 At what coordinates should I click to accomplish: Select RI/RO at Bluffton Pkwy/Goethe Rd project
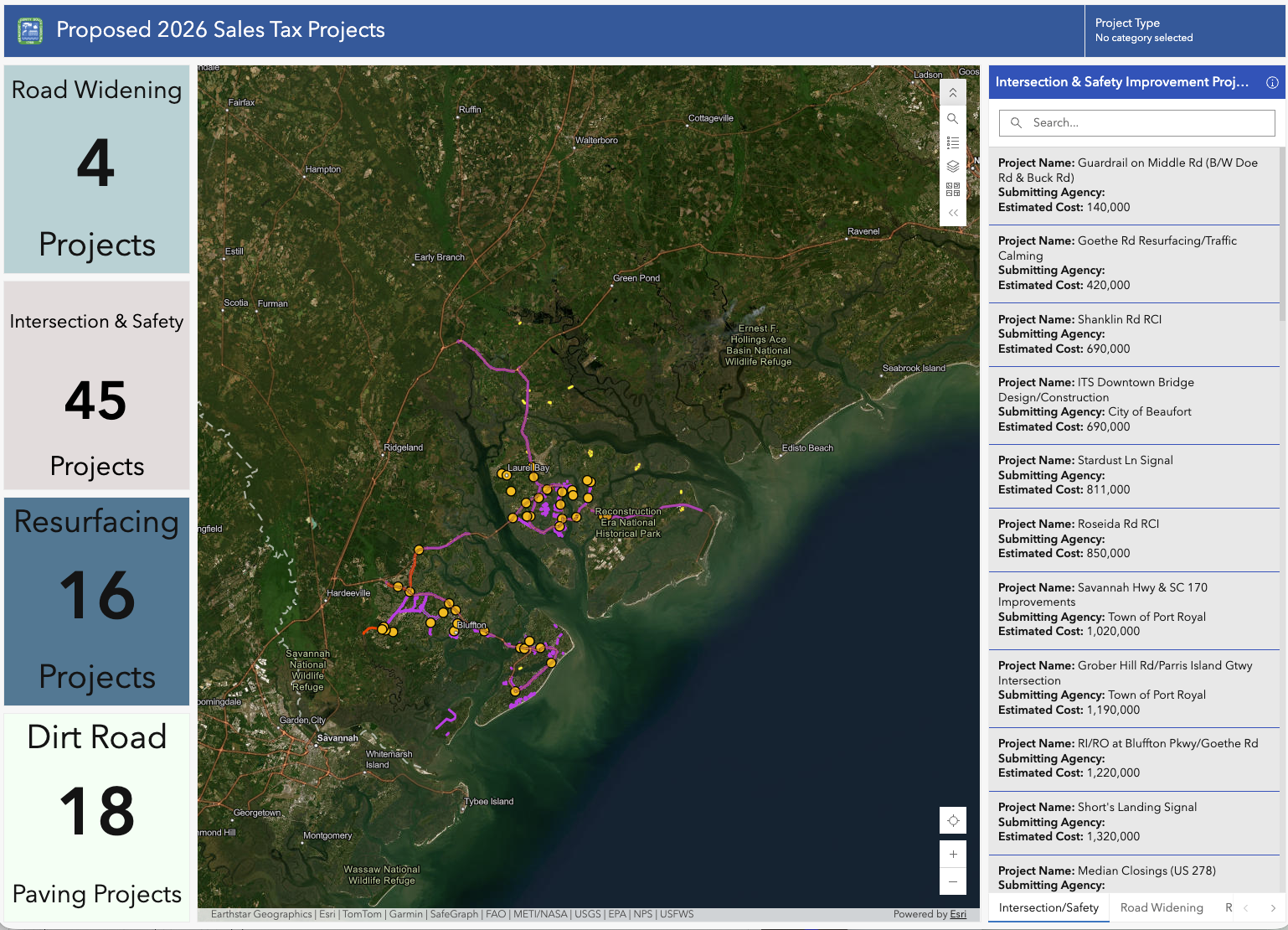coord(1134,758)
